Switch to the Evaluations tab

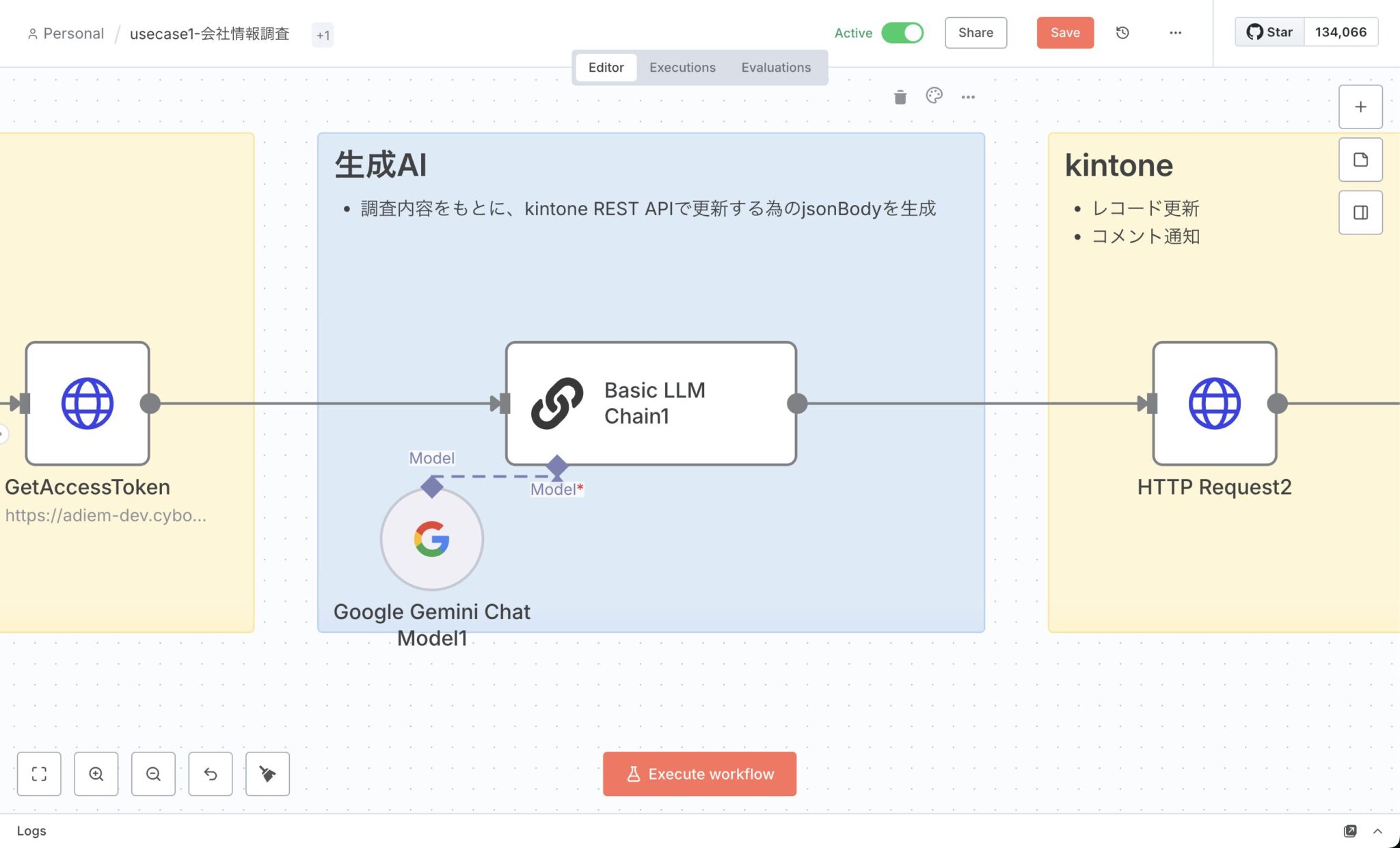click(x=776, y=68)
